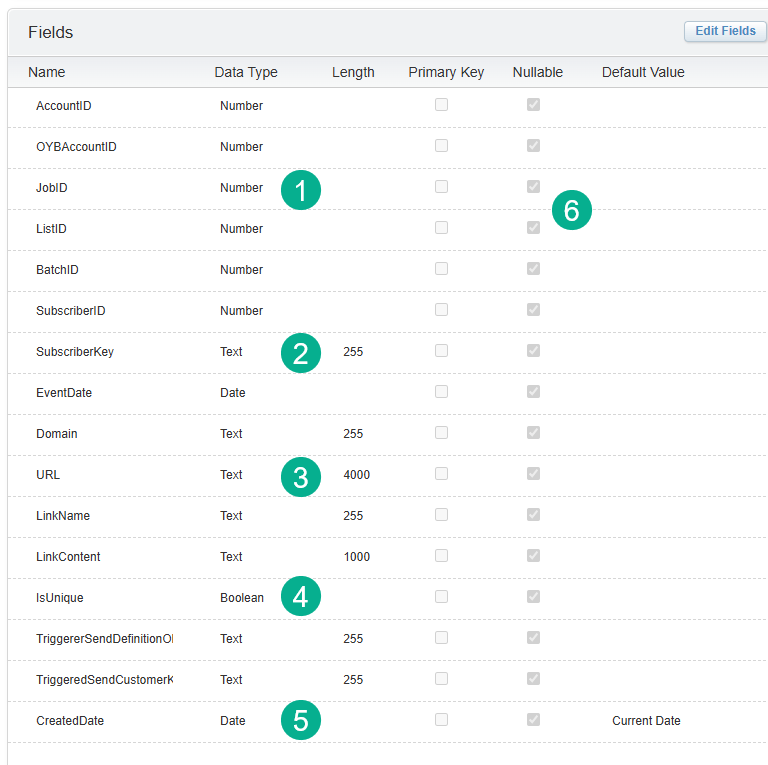Click the green number 4 marker
The height and width of the screenshot is (765, 768).
pyautogui.click(x=300, y=597)
